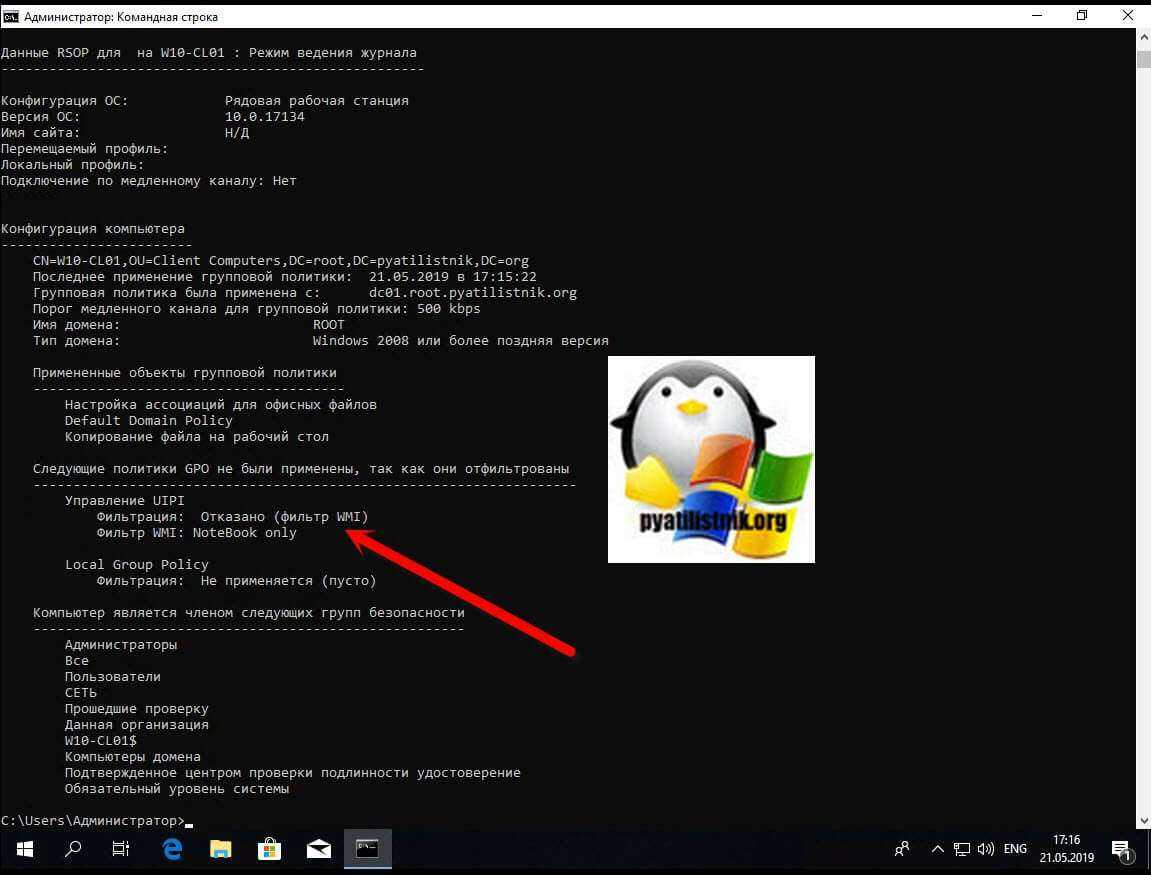The width and height of the screenshot is (1151, 875).
Task: Open File Explorer from the taskbar
Action: [221, 849]
